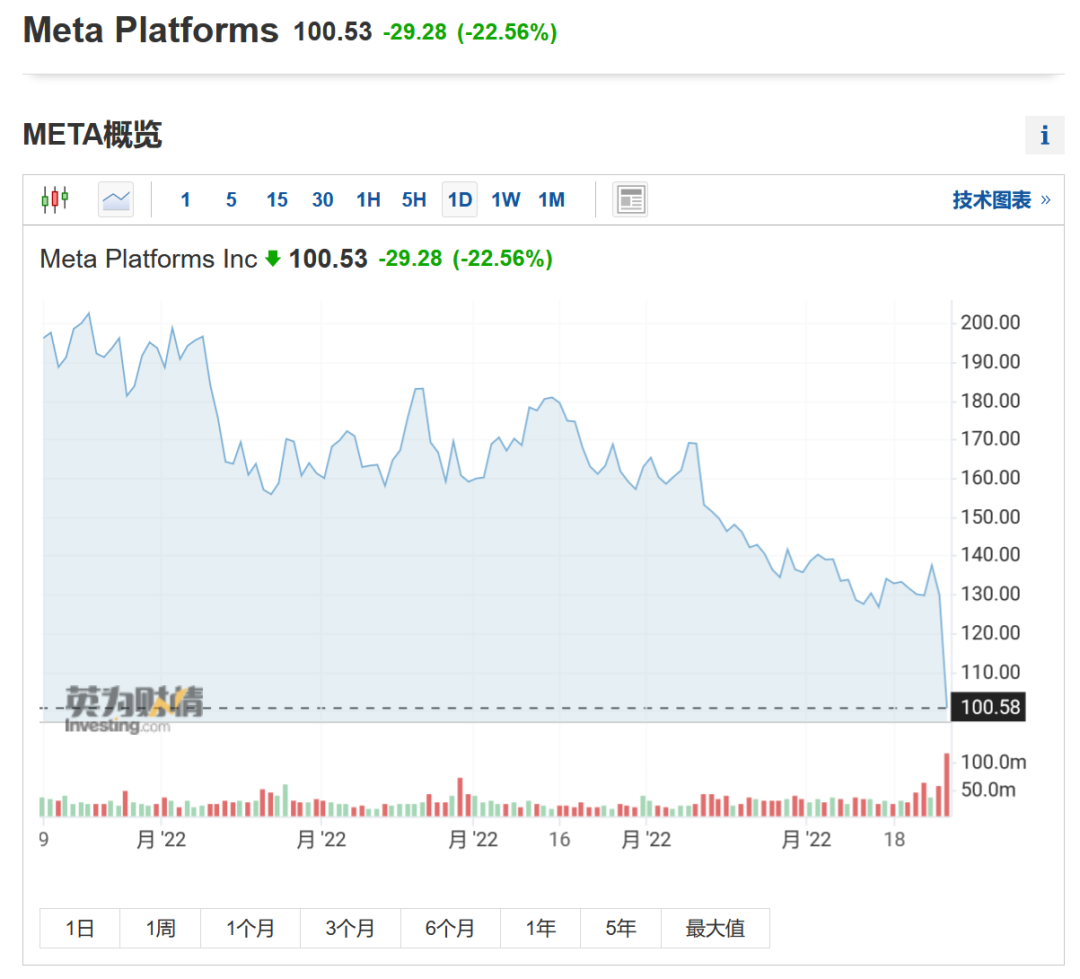The image size is (1080, 979).
Task: Click the Meta Platforms page title
Action: pos(151,31)
